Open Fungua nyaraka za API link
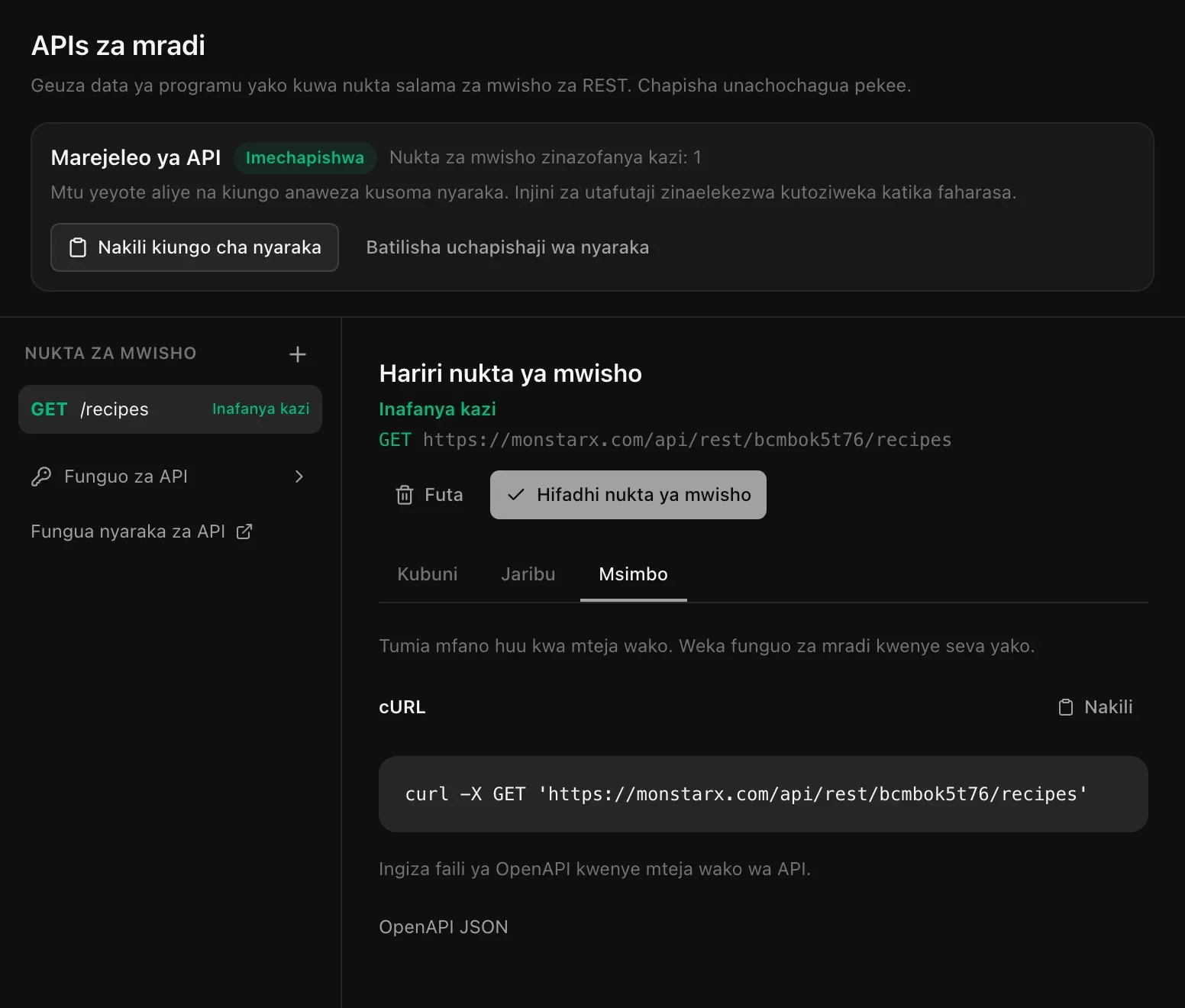Viewport: 1185px width, 1008px height. 141,531
